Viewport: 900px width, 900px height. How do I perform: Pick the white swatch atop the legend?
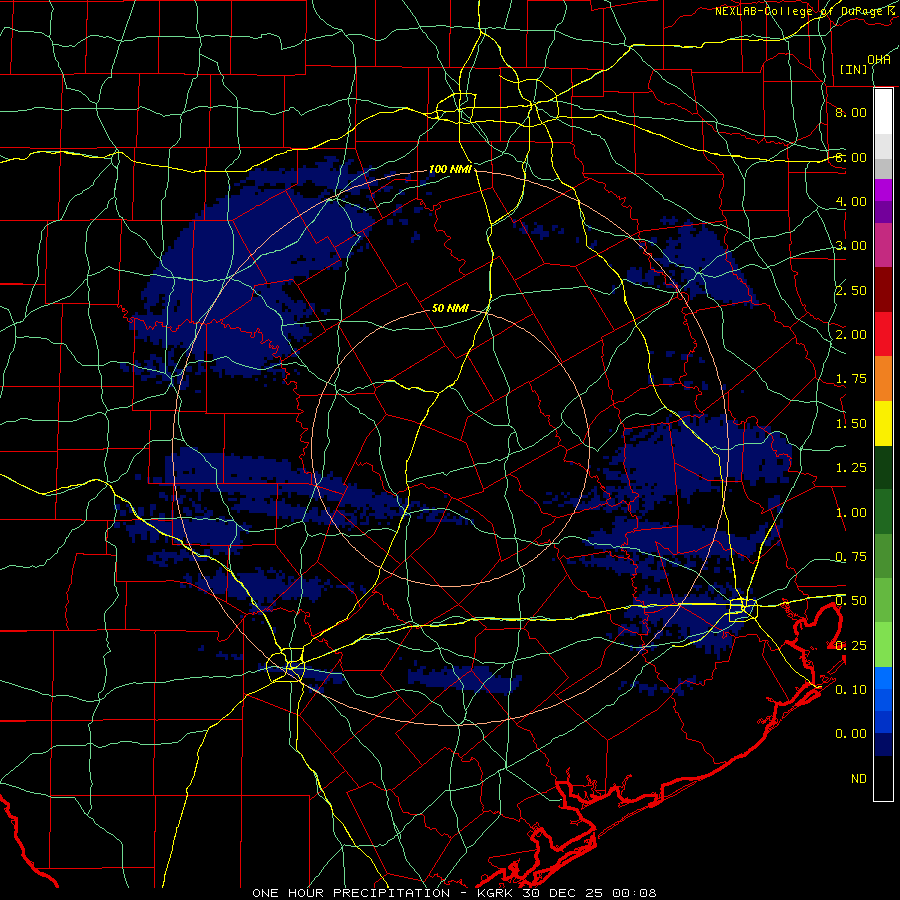point(883,112)
